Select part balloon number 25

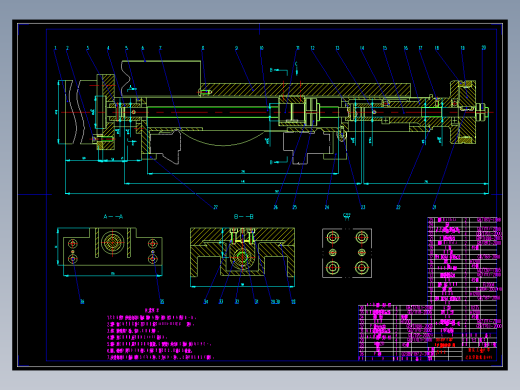295,207
